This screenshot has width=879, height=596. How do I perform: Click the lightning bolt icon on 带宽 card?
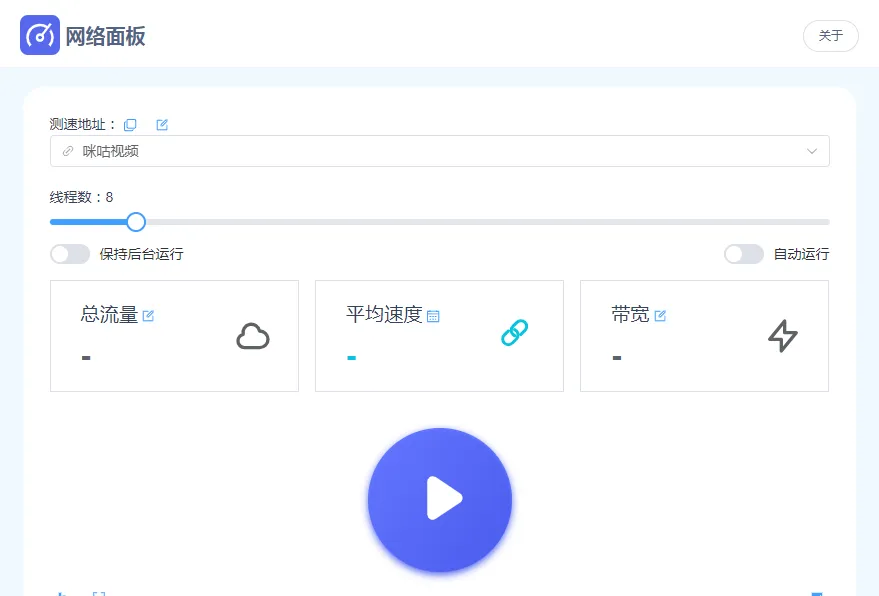coord(783,337)
